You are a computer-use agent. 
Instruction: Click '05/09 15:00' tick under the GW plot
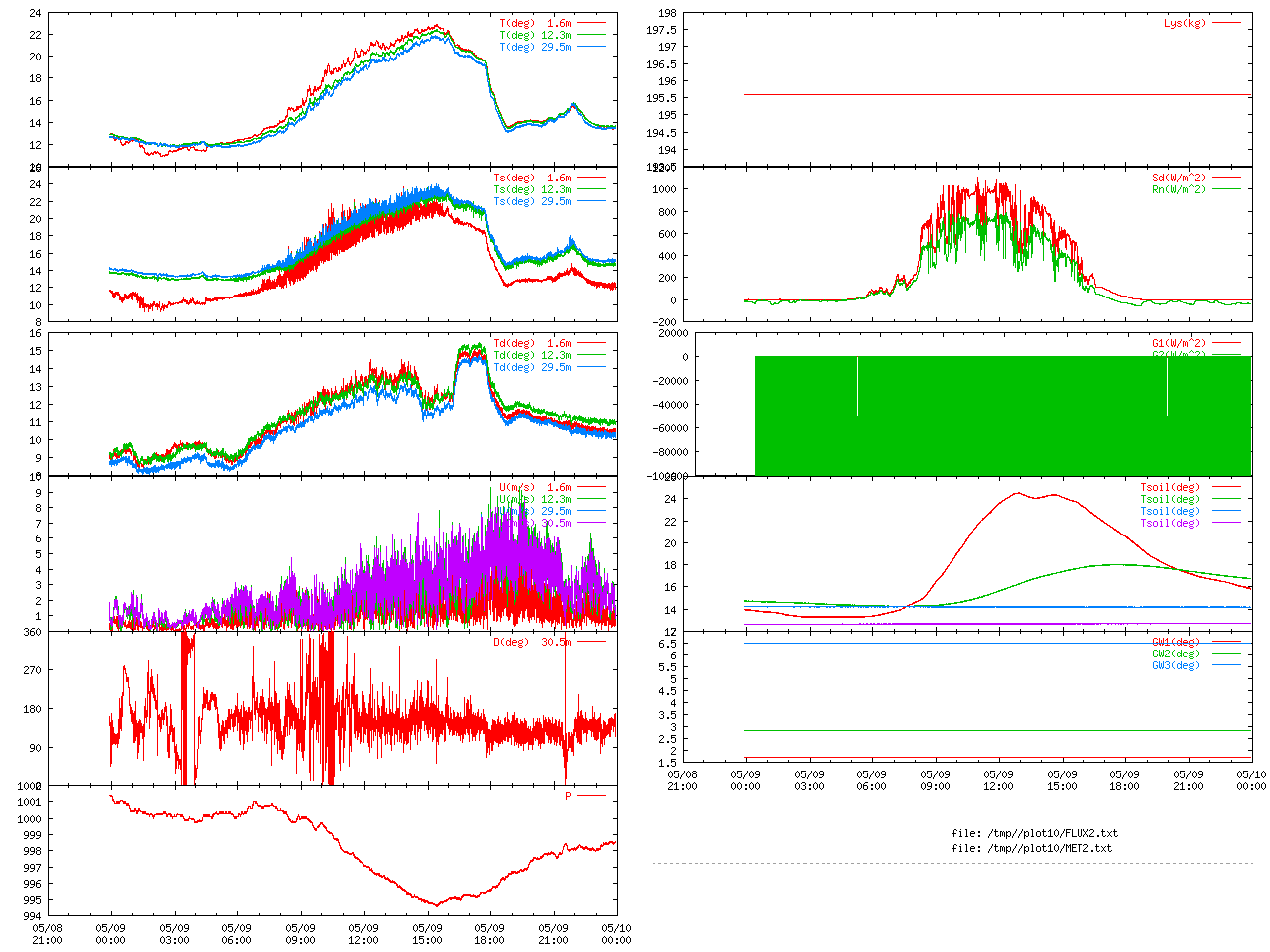(1062, 780)
